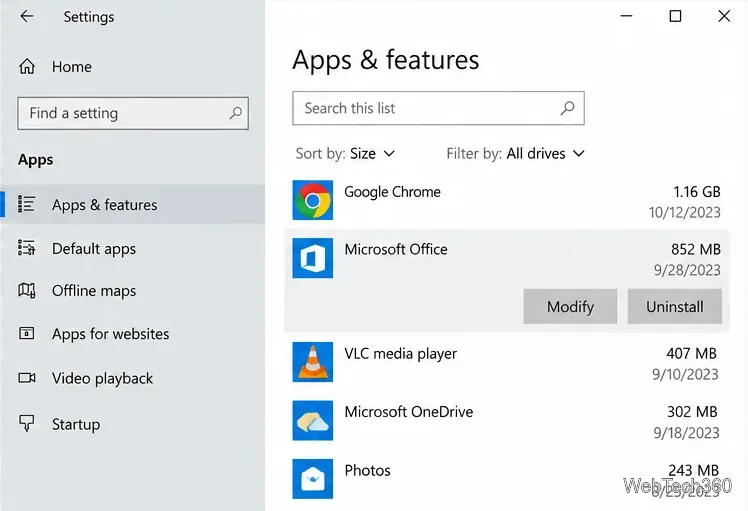
Task: Click Modify for Microsoft Office
Action: (570, 306)
